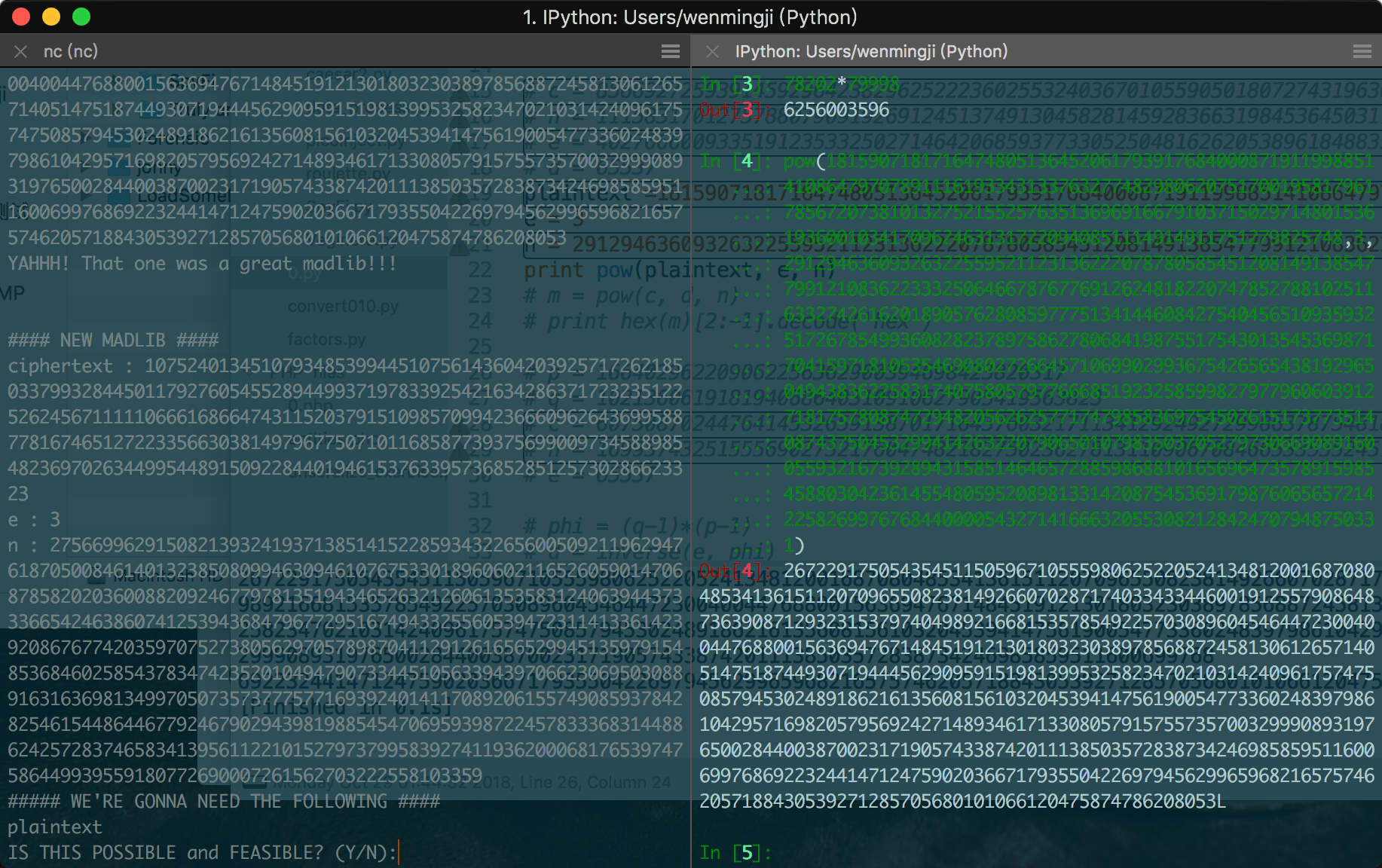This screenshot has width=1382, height=868.
Task: Select the nc (nc) pane title
Action: click(x=71, y=51)
